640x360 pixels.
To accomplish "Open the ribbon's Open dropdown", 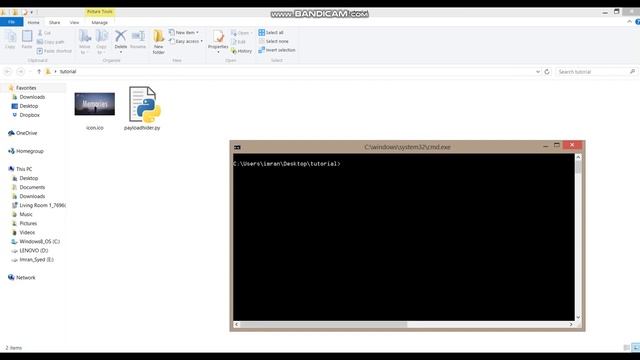I will pos(241,33).
